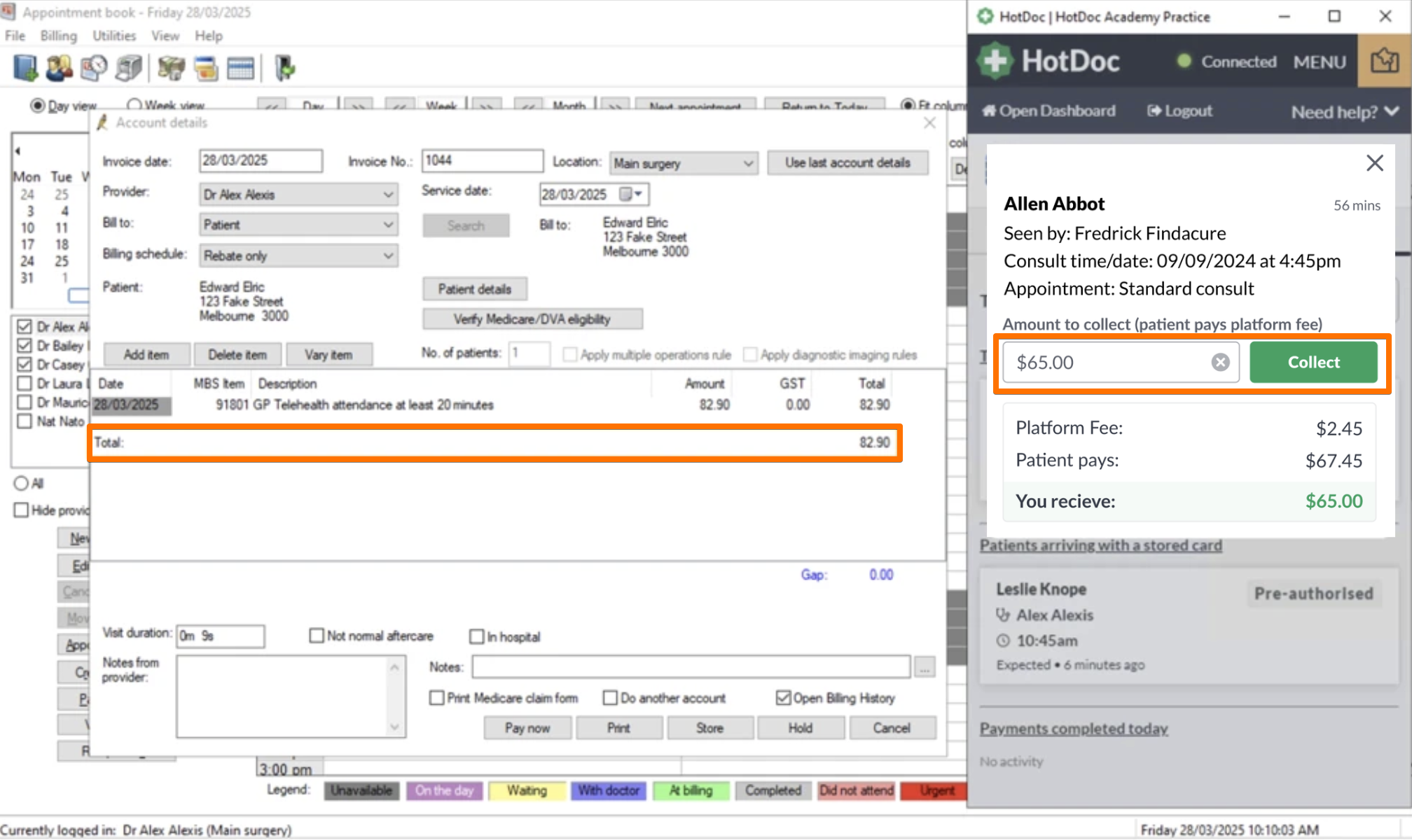
Task: Click the Invoice date field
Action: (x=261, y=161)
